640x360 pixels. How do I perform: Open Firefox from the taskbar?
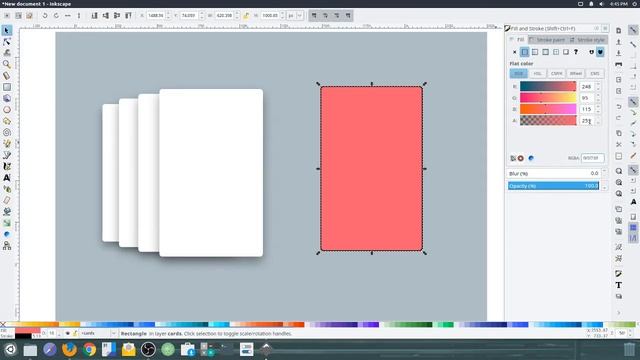[x=69, y=349]
